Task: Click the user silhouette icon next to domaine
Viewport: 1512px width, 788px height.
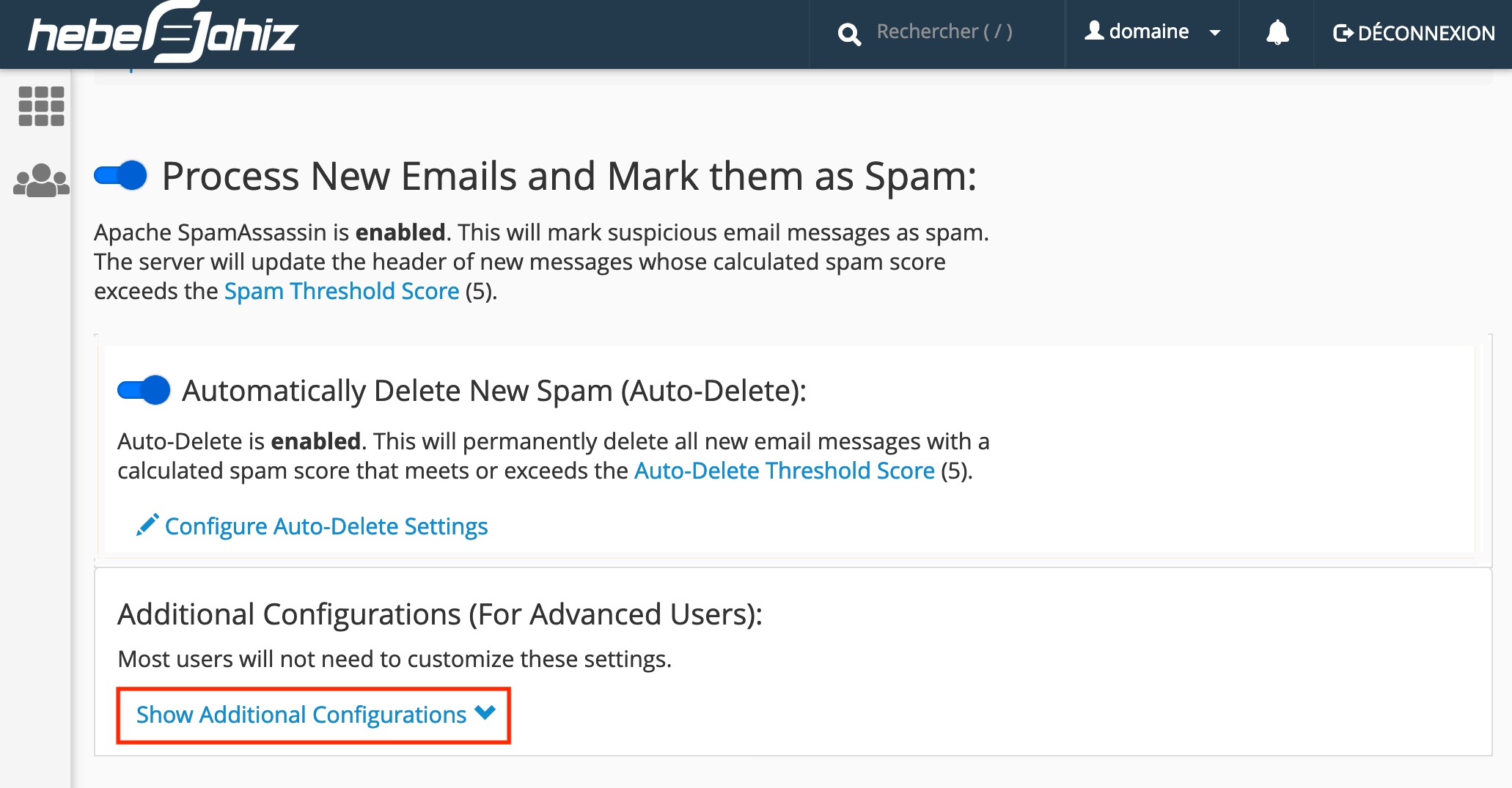Action: point(1094,31)
